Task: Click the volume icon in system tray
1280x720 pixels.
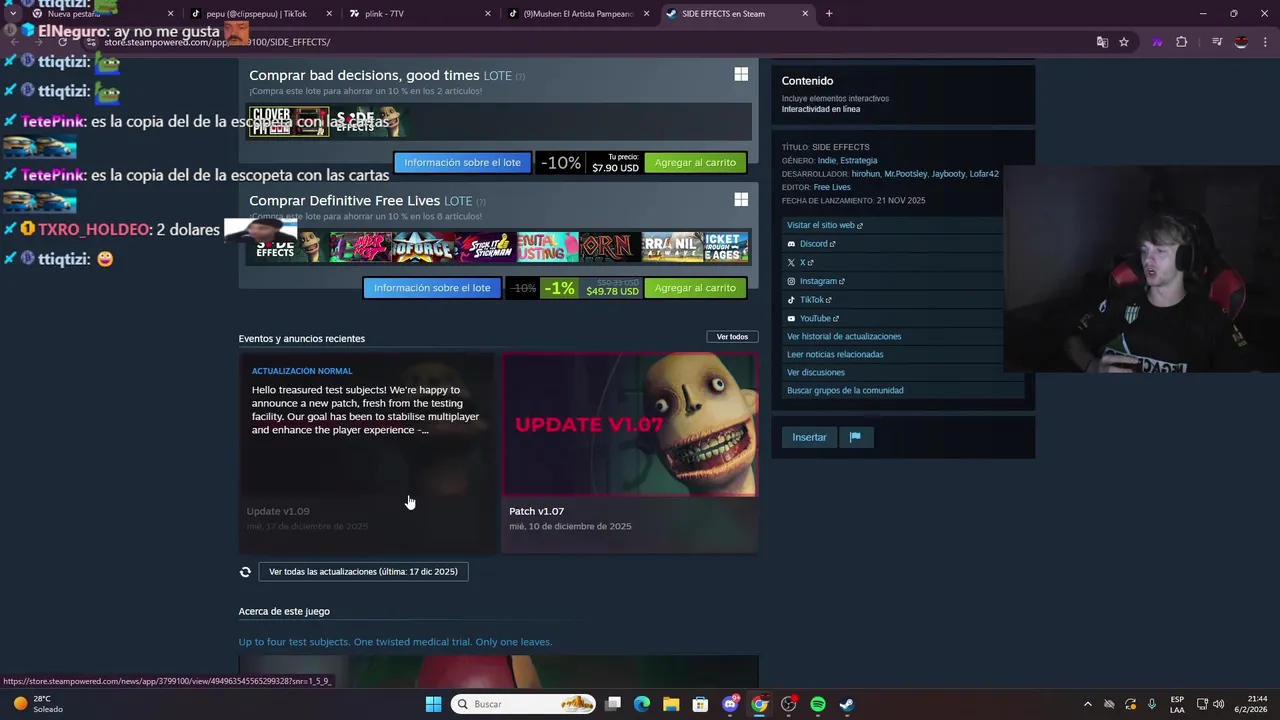Action: tap(1218, 704)
